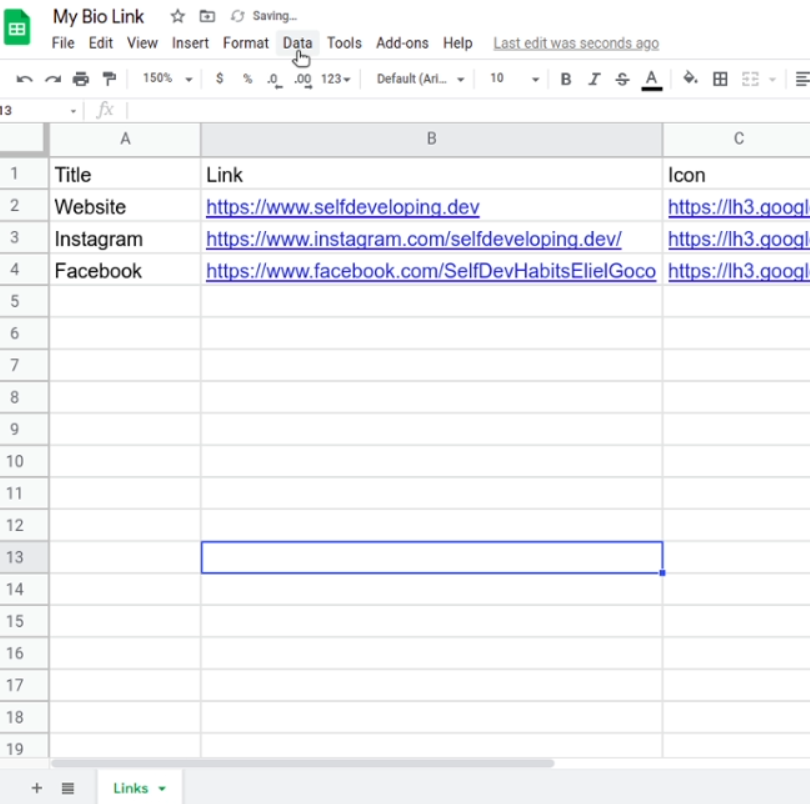Image resolution: width=810 pixels, height=804 pixels.
Task: Open the Tools menu
Action: click(344, 43)
